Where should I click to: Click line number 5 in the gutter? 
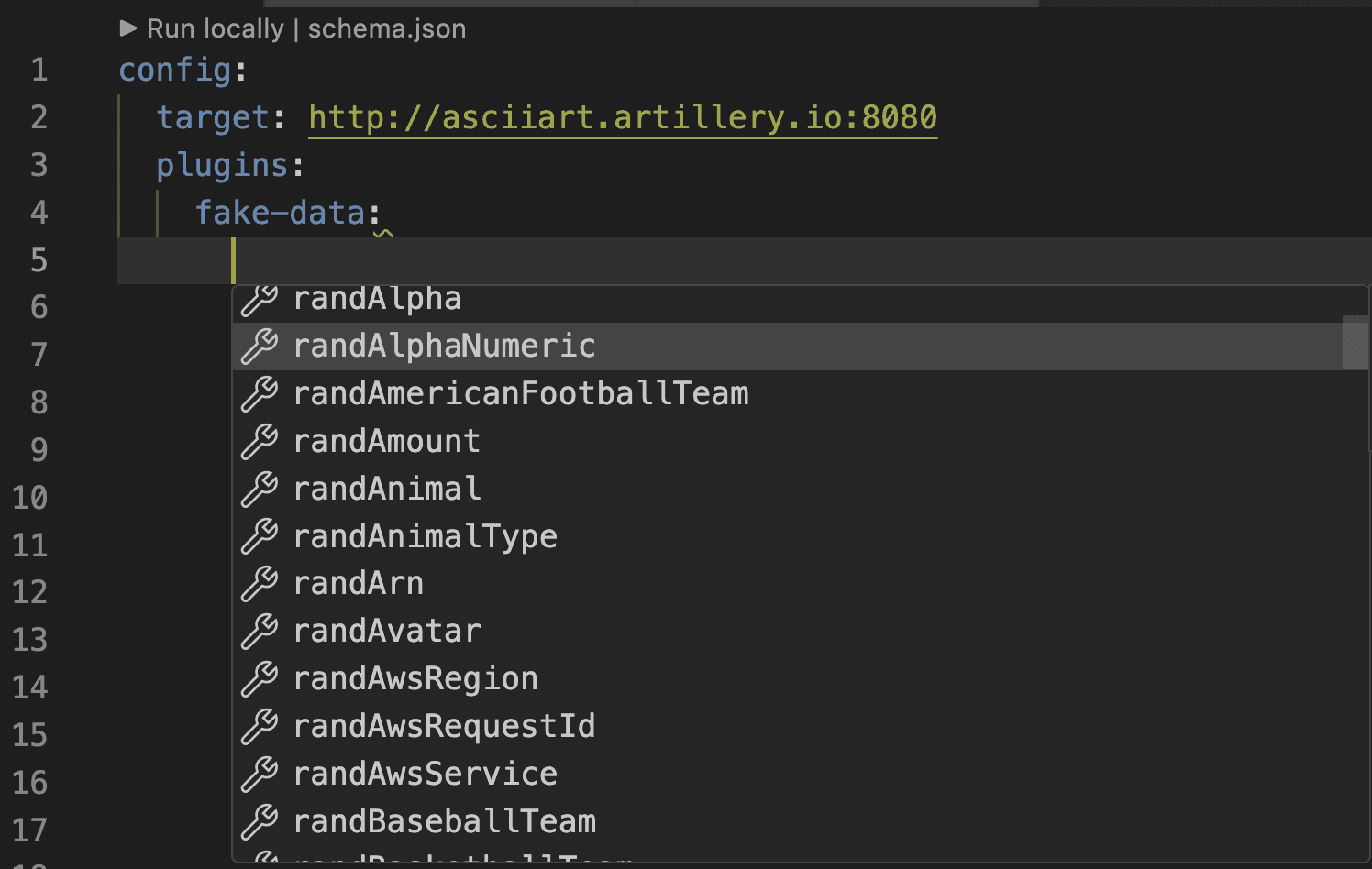[x=39, y=259]
